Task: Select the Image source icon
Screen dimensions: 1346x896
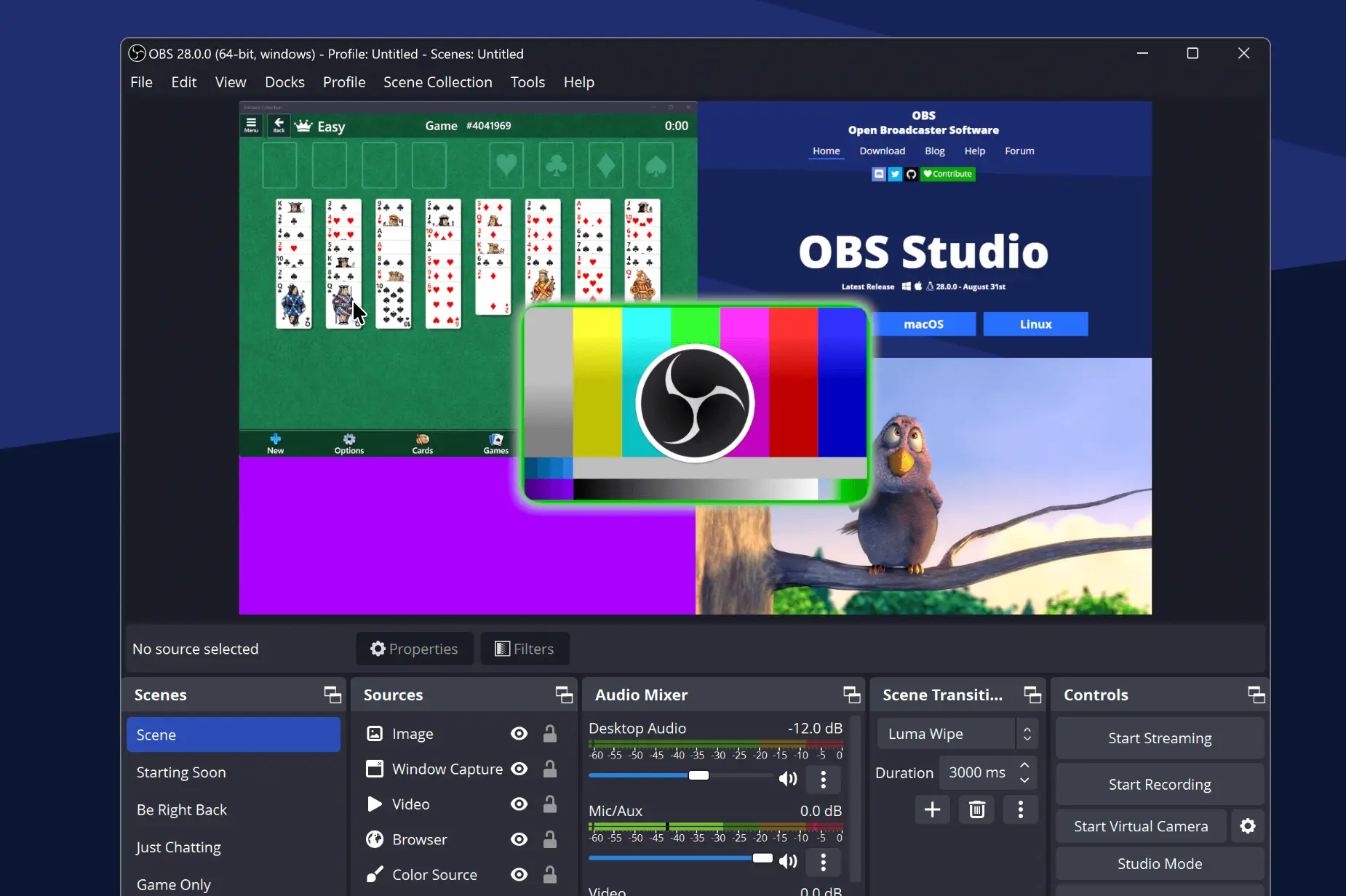Action: tap(375, 734)
